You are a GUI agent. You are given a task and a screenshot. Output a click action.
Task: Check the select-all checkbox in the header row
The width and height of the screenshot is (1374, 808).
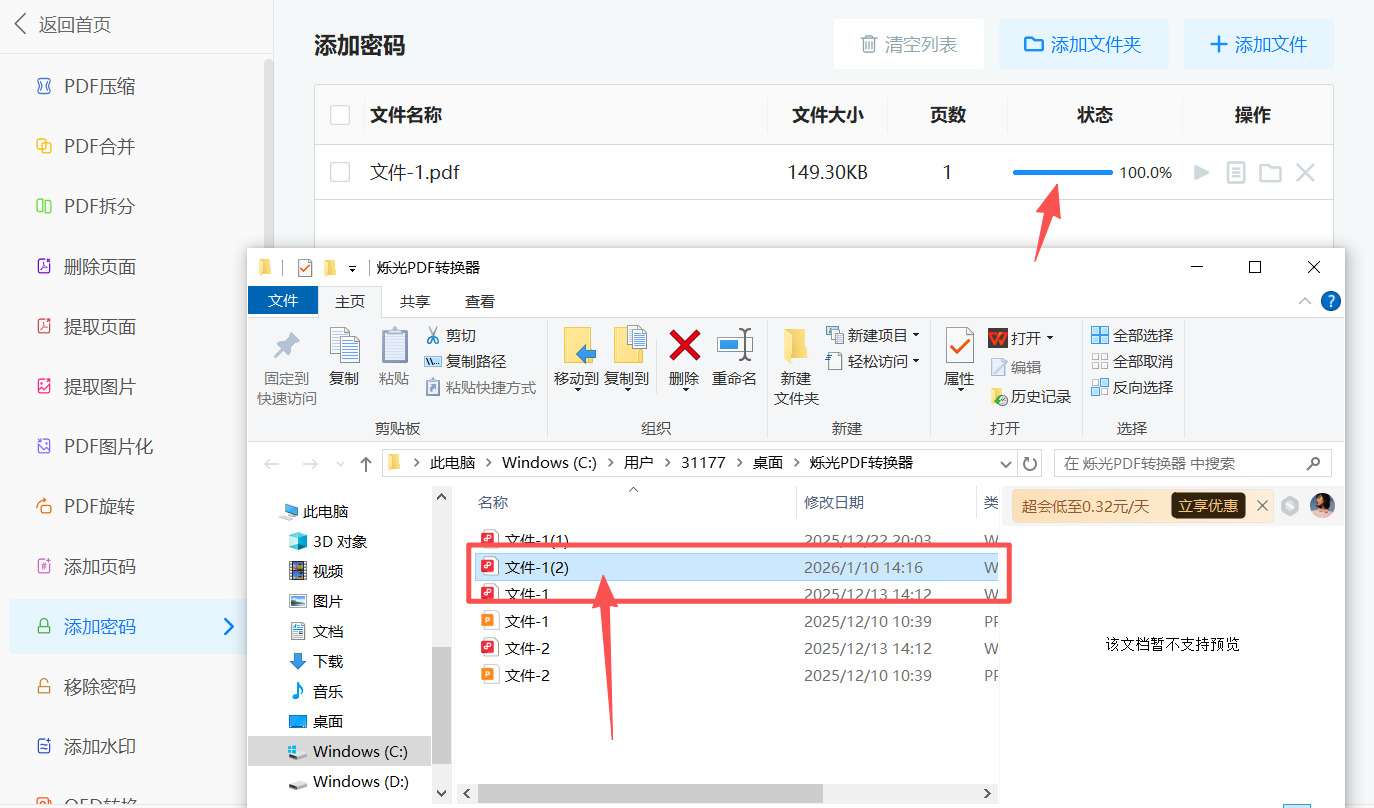pyautogui.click(x=339, y=114)
